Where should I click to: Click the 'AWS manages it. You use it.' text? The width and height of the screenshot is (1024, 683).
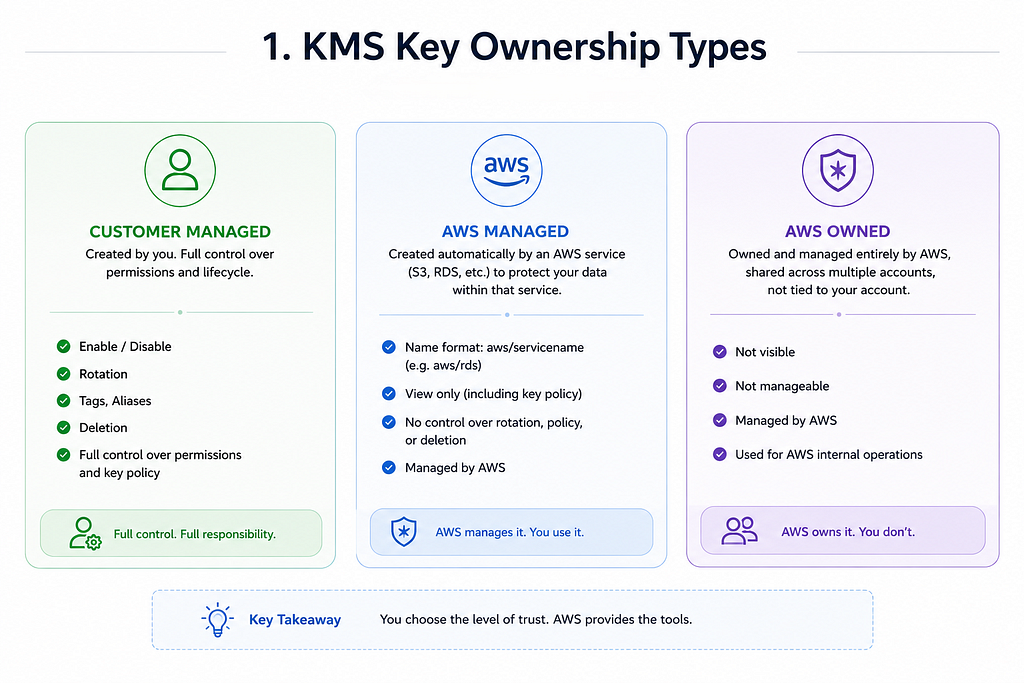510,532
